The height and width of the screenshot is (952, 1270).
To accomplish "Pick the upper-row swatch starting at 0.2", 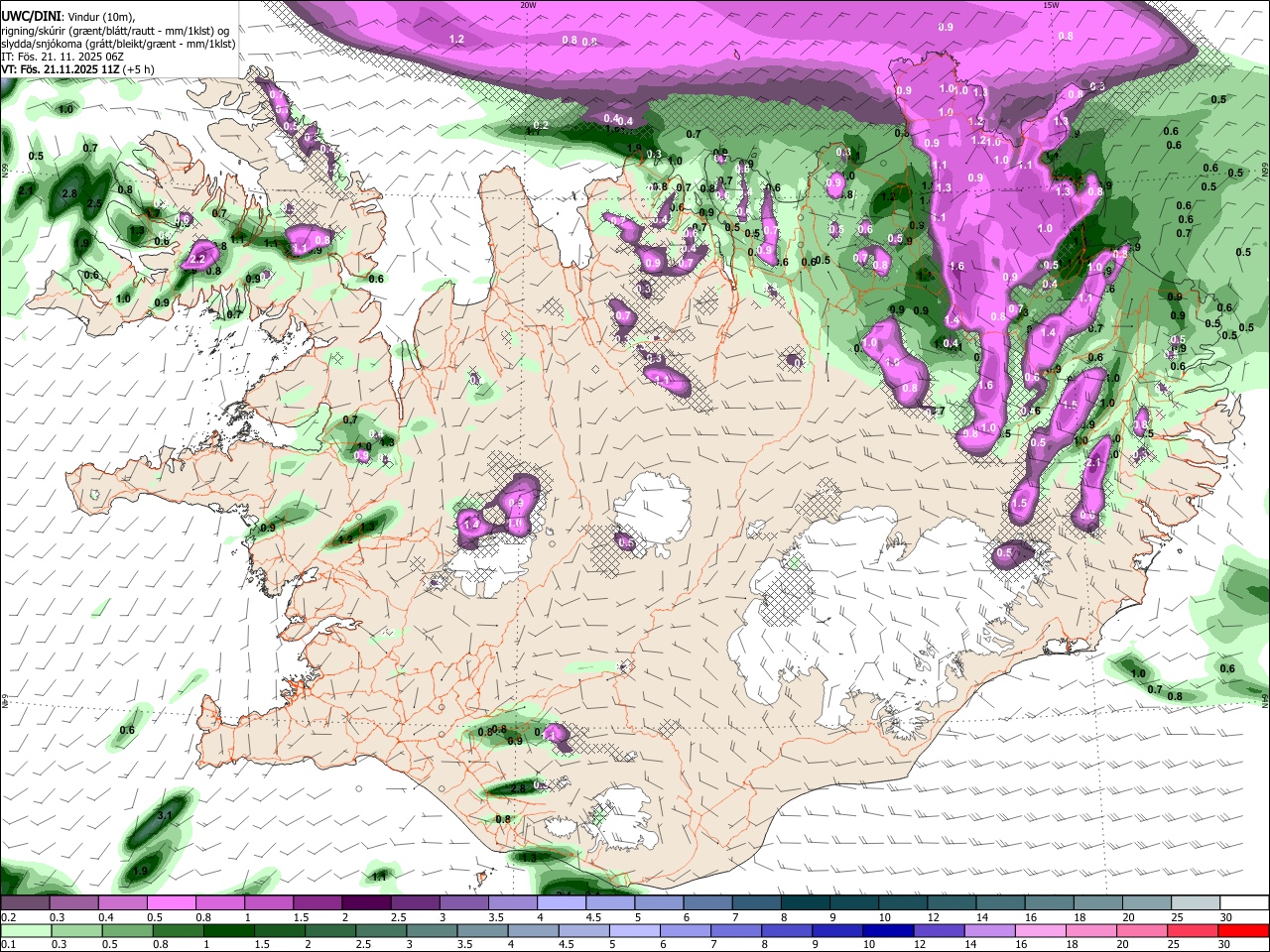I will pyautogui.click(x=25, y=902).
